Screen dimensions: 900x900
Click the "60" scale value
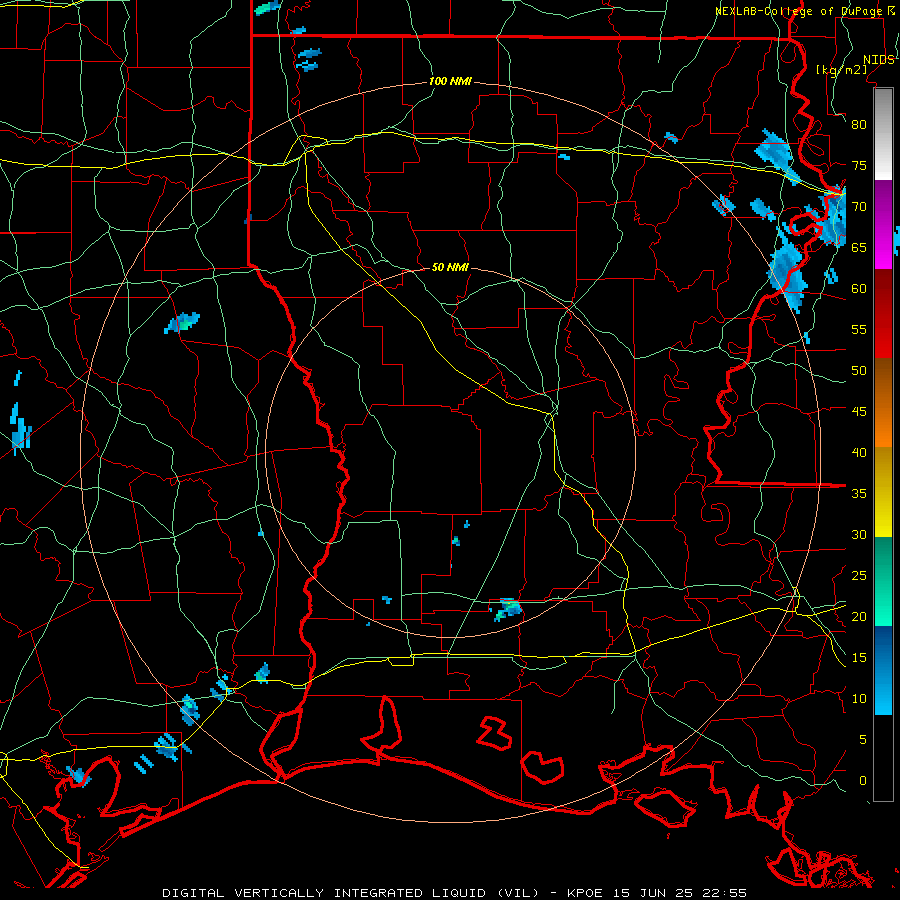[x=859, y=289]
